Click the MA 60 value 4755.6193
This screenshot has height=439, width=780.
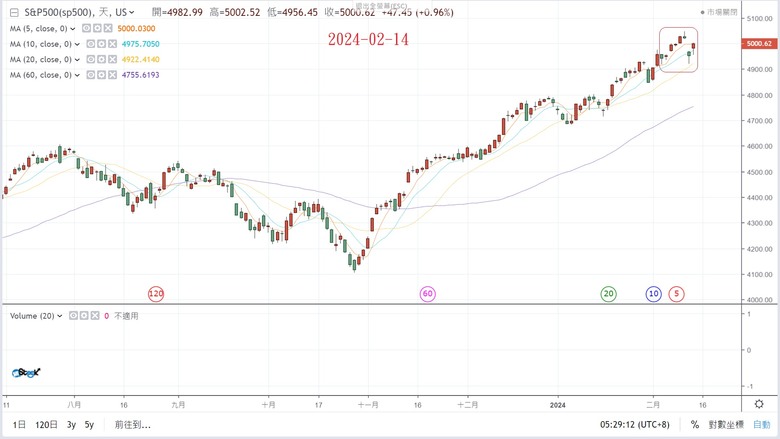(x=141, y=75)
